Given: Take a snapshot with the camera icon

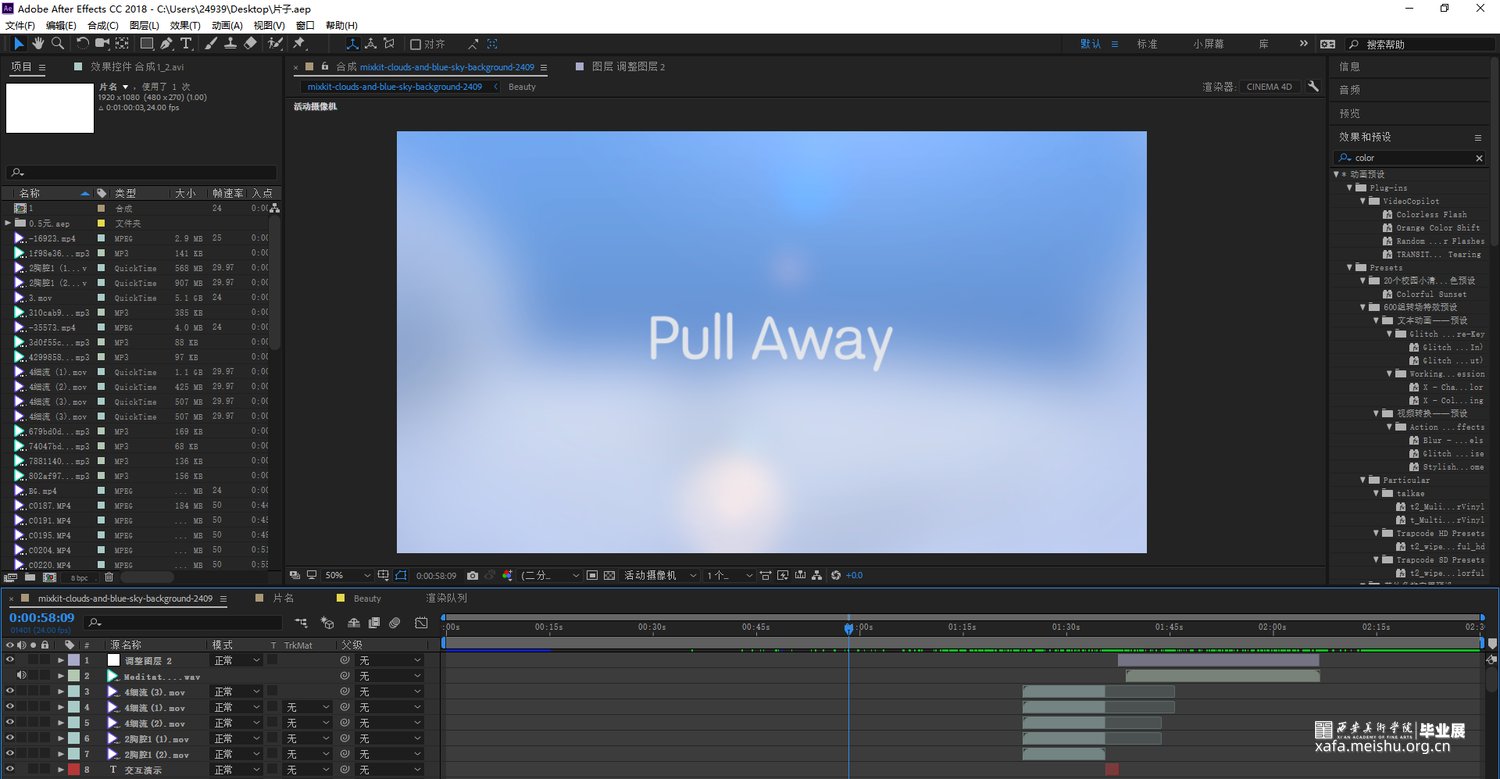Looking at the screenshot, I should pyautogui.click(x=473, y=576).
